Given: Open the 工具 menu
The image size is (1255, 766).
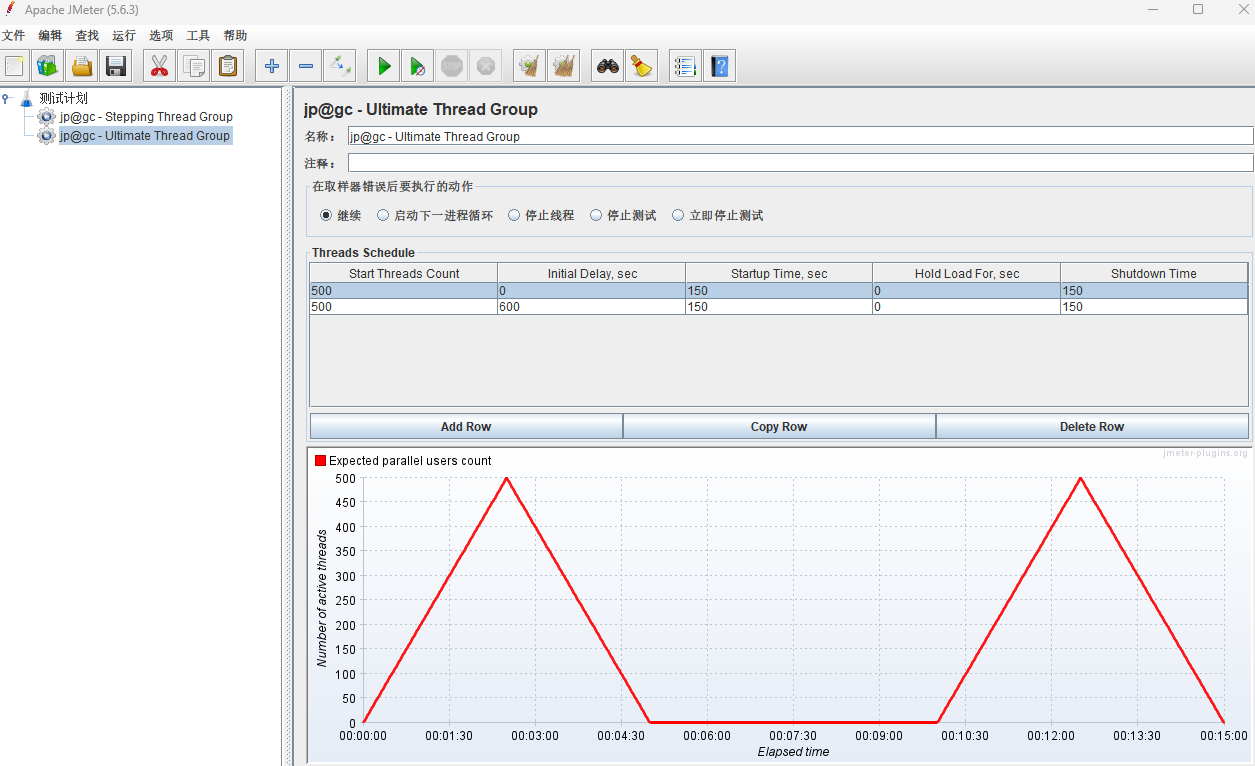Looking at the screenshot, I should (198, 35).
